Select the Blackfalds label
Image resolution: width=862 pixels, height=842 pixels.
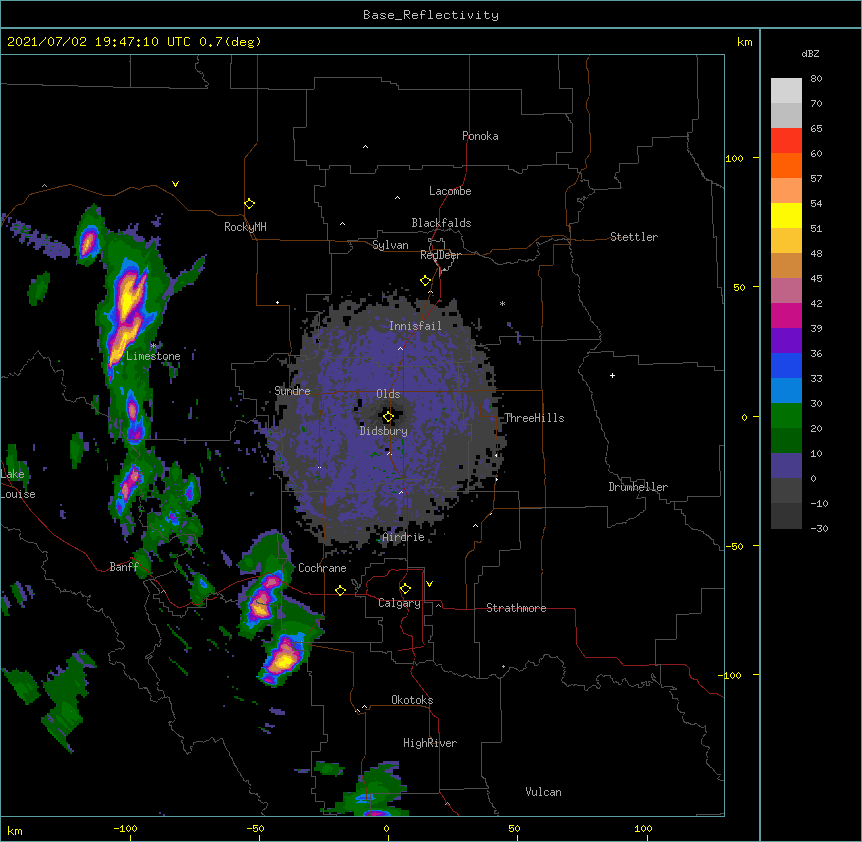[x=441, y=223]
